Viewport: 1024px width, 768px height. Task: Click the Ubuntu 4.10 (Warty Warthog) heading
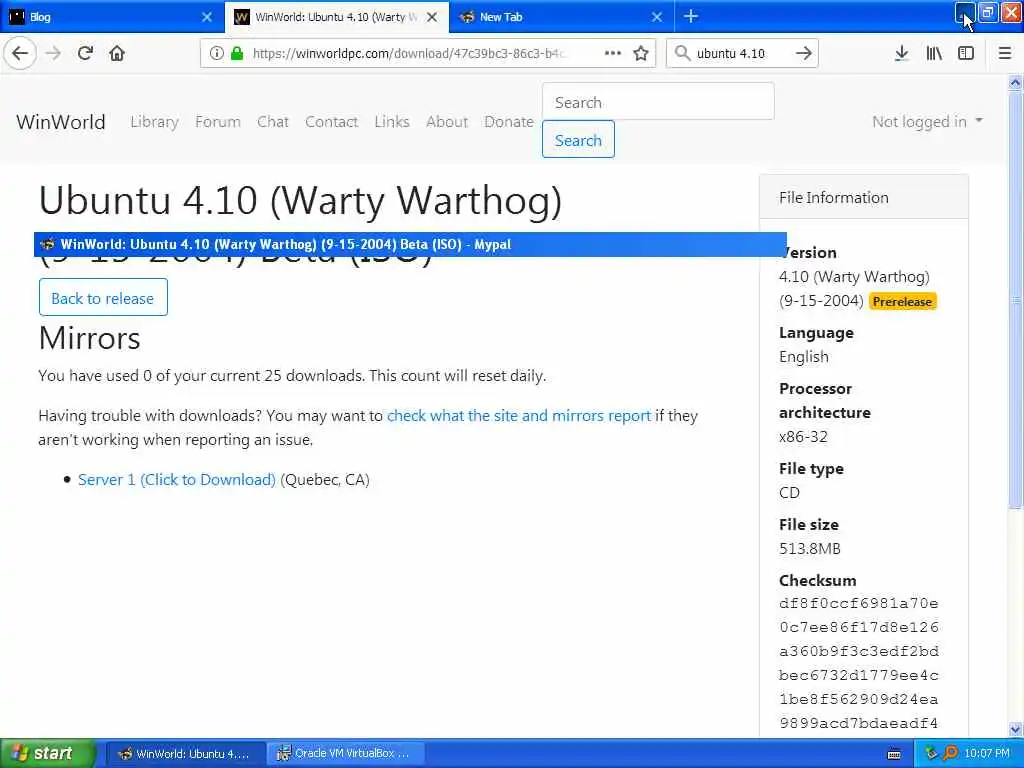(300, 200)
